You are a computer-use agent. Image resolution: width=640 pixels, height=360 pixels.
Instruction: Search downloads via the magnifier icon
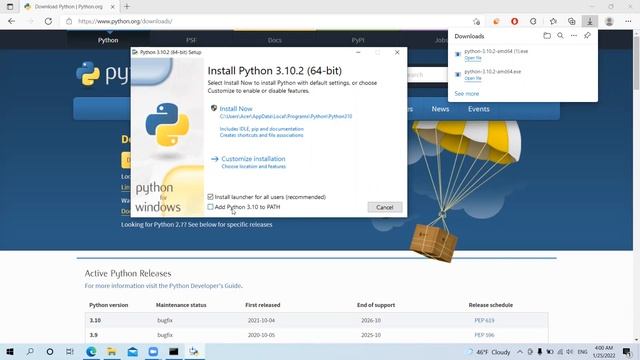pos(560,36)
